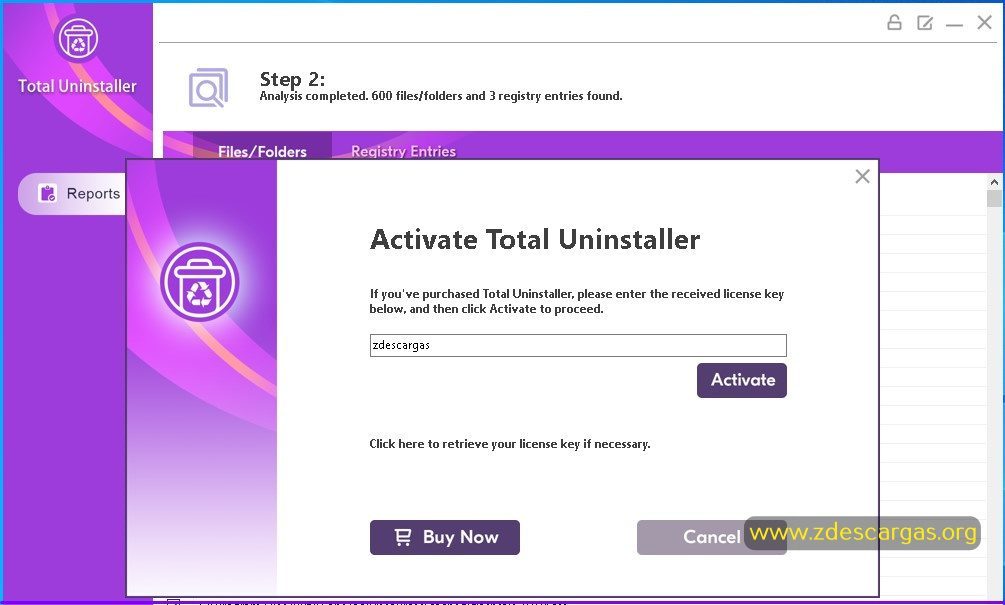The height and width of the screenshot is (605, 1005).
Task: Click the edit/feedback icon in title bar
Action: [x=924, y=23]
